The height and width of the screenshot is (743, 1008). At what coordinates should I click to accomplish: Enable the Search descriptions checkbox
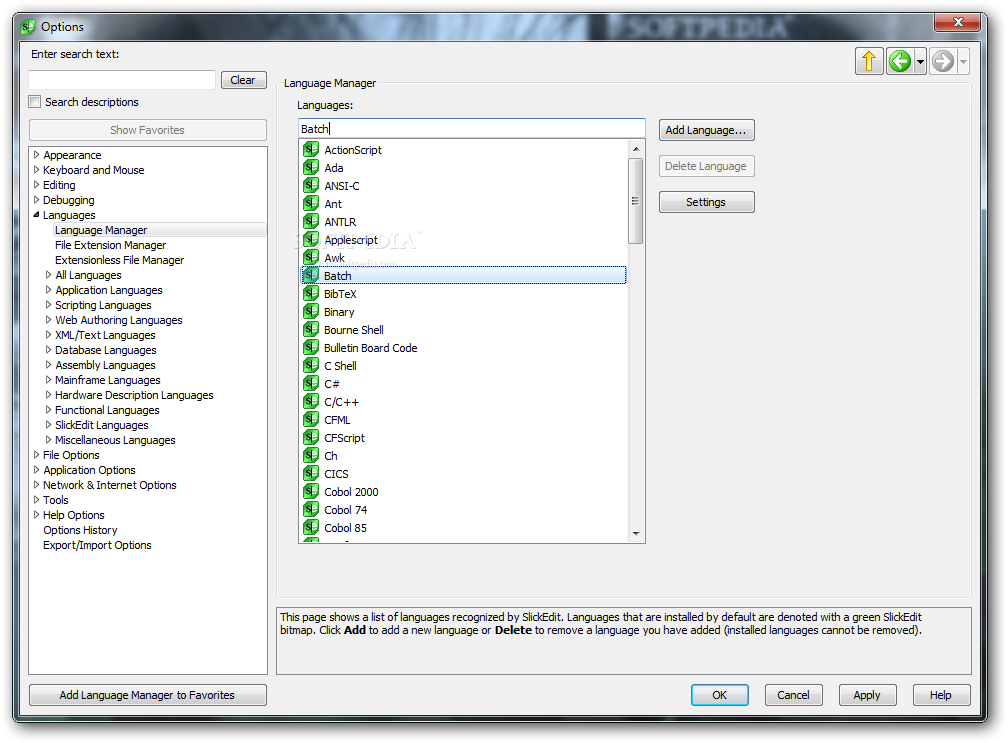click(35, 102)
